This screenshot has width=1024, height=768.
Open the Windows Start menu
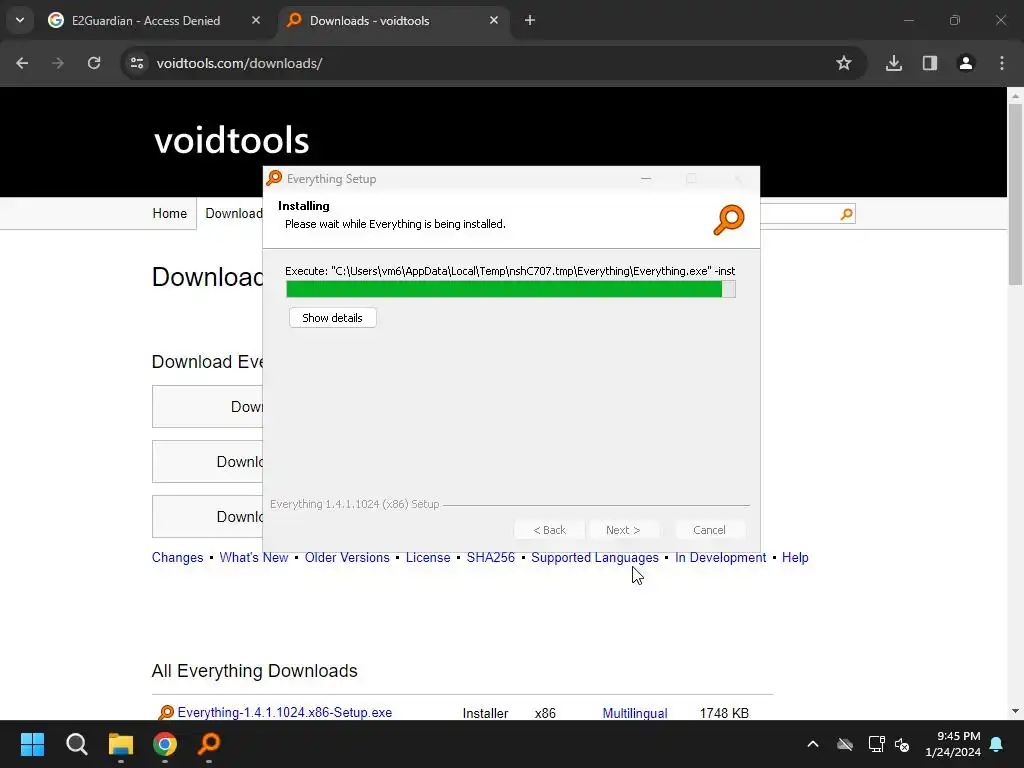coord(32,744)
